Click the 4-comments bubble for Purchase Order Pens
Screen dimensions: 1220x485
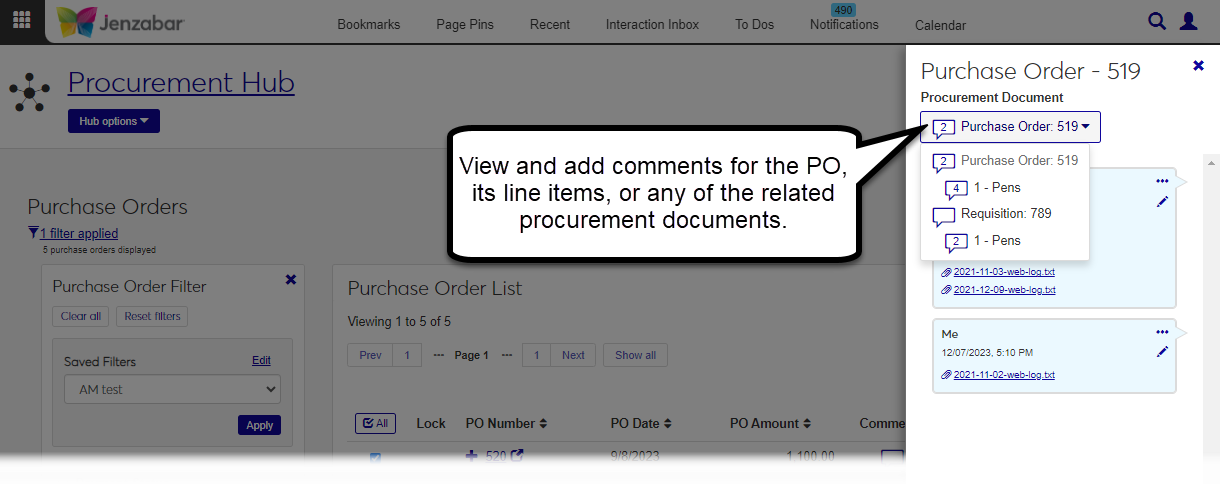(x=956, y=190)
